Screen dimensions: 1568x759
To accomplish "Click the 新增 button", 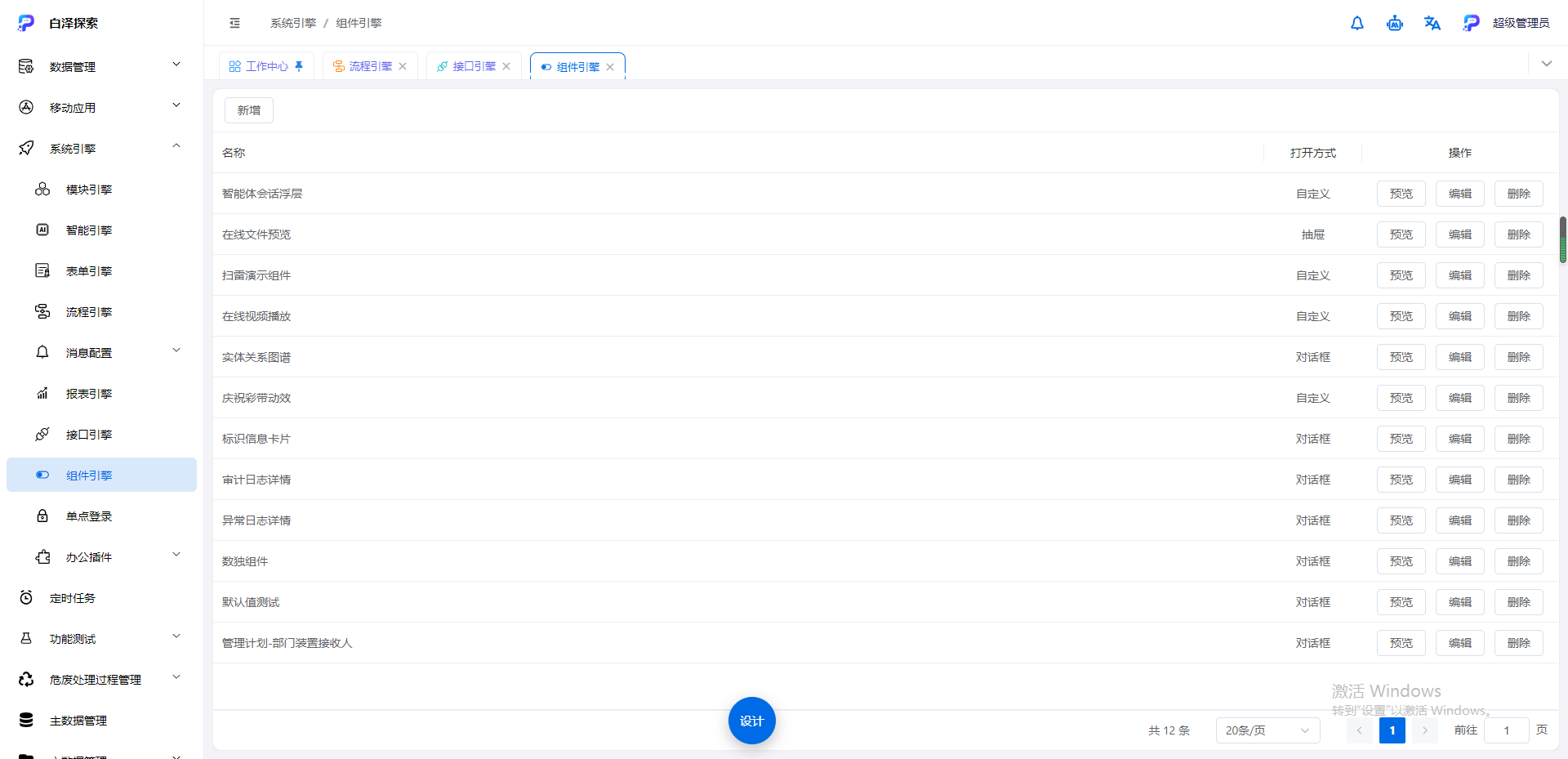I will tap(249, 110).
